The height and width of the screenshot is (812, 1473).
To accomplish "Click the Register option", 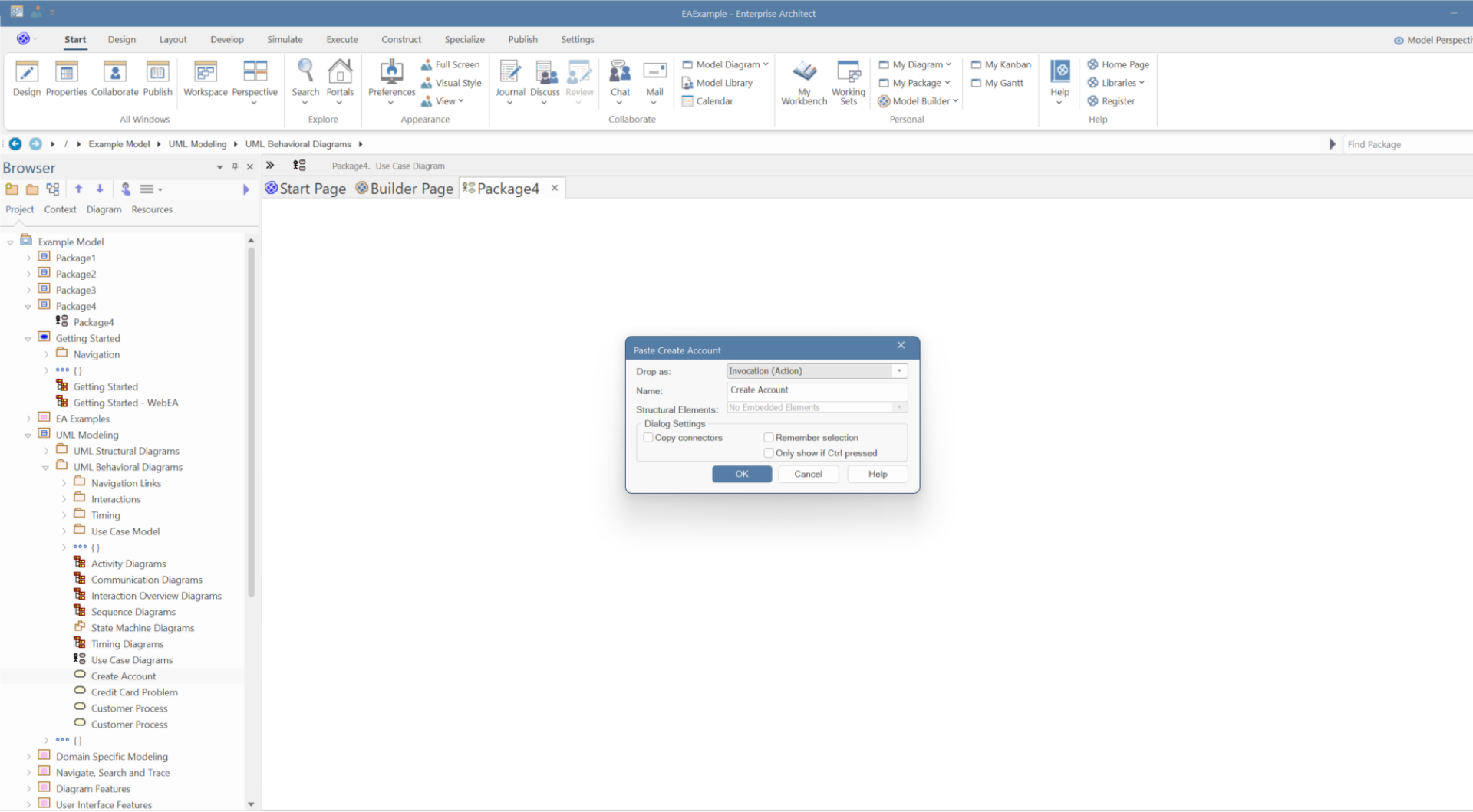I will [x=1111, y=101].
